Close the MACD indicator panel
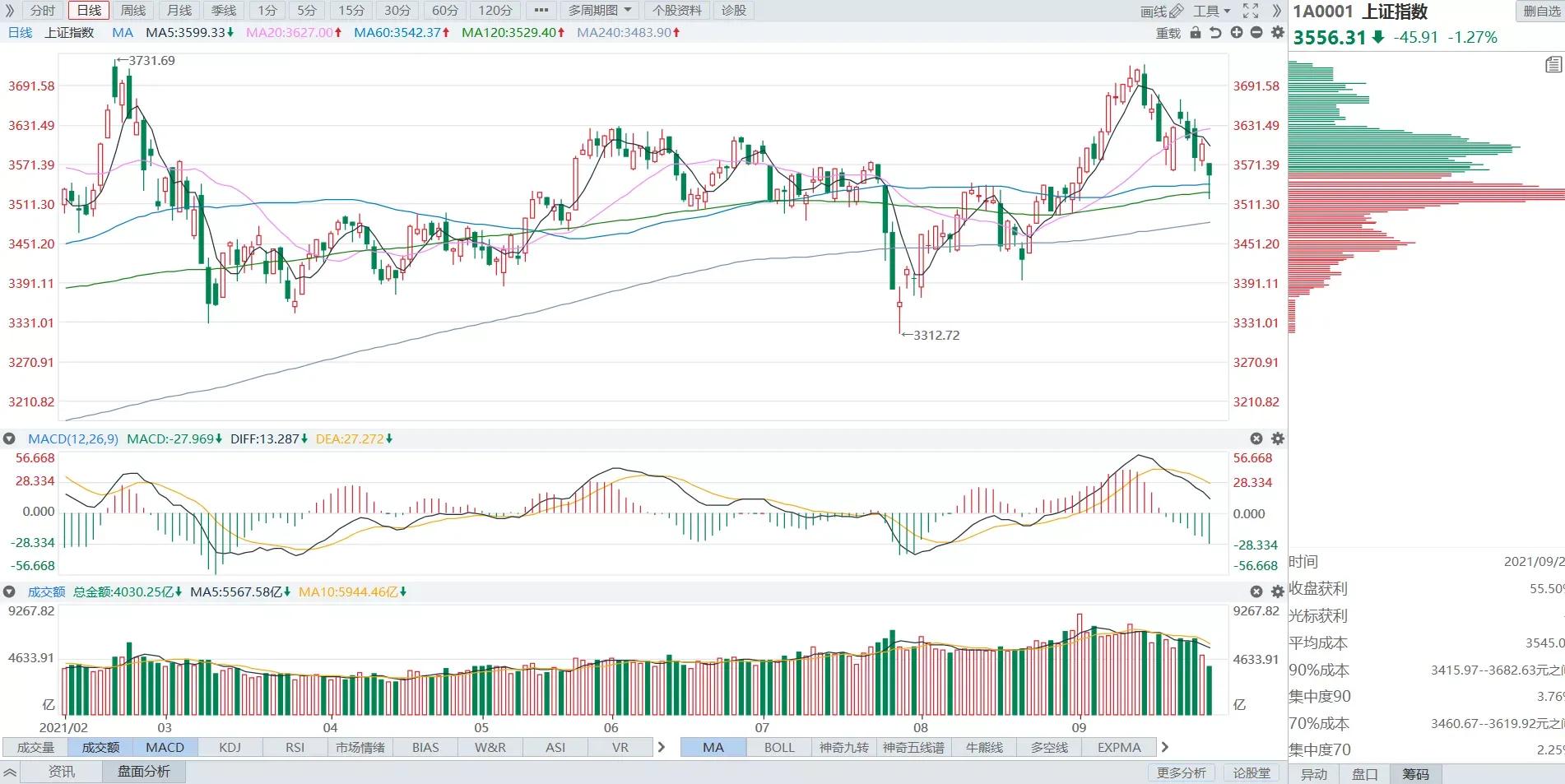 (x=1256, y=439)
